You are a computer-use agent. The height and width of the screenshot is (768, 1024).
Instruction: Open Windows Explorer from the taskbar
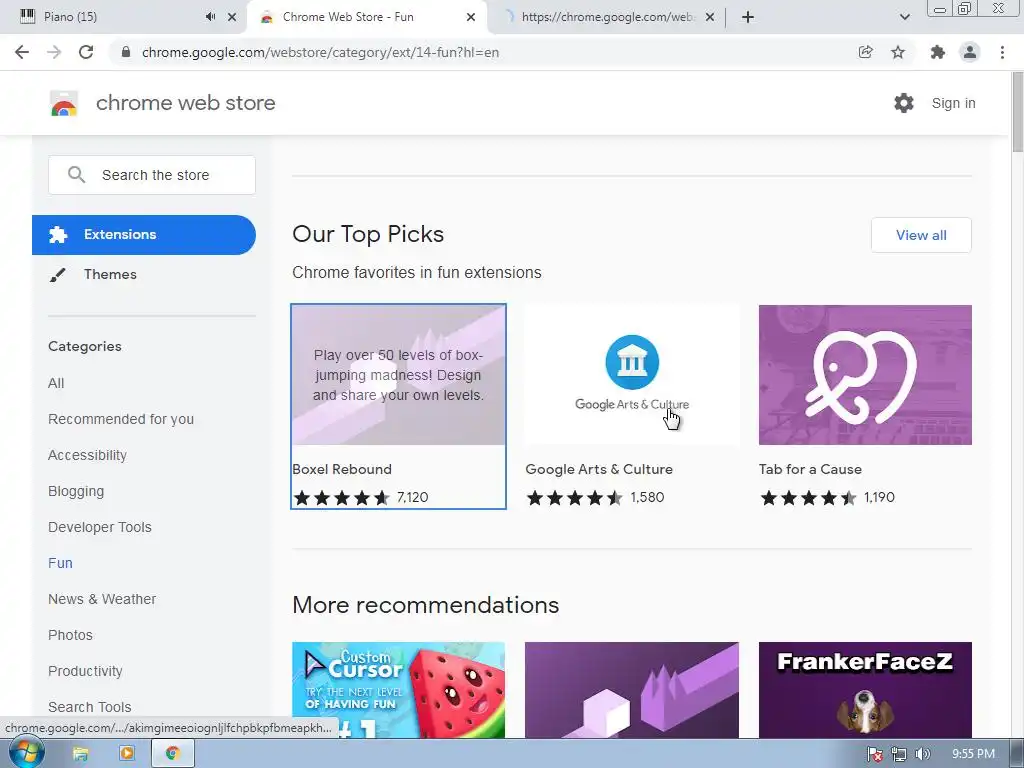tap(80, 754)
